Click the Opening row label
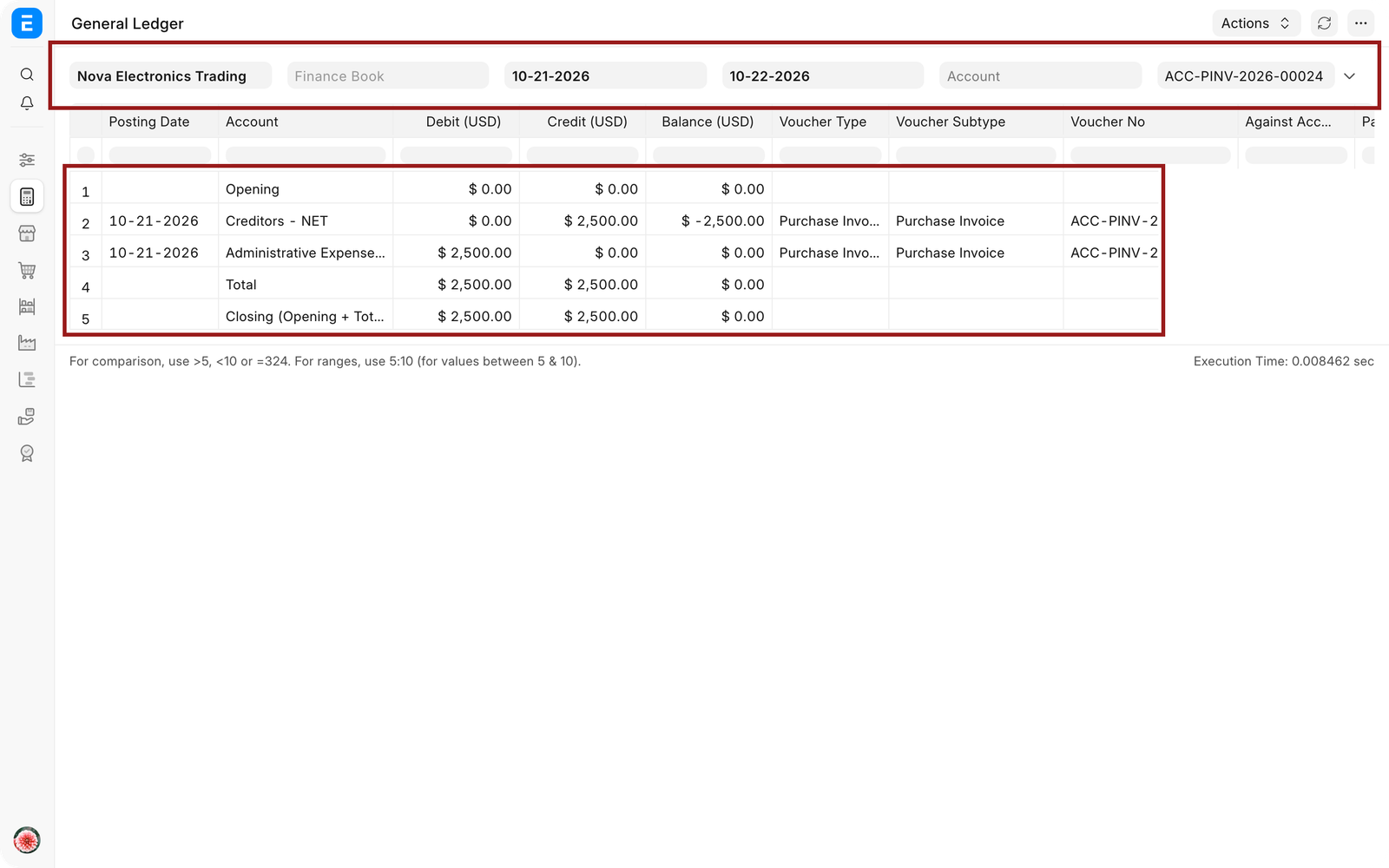1389x868 pixels. [x=253, y=189]
